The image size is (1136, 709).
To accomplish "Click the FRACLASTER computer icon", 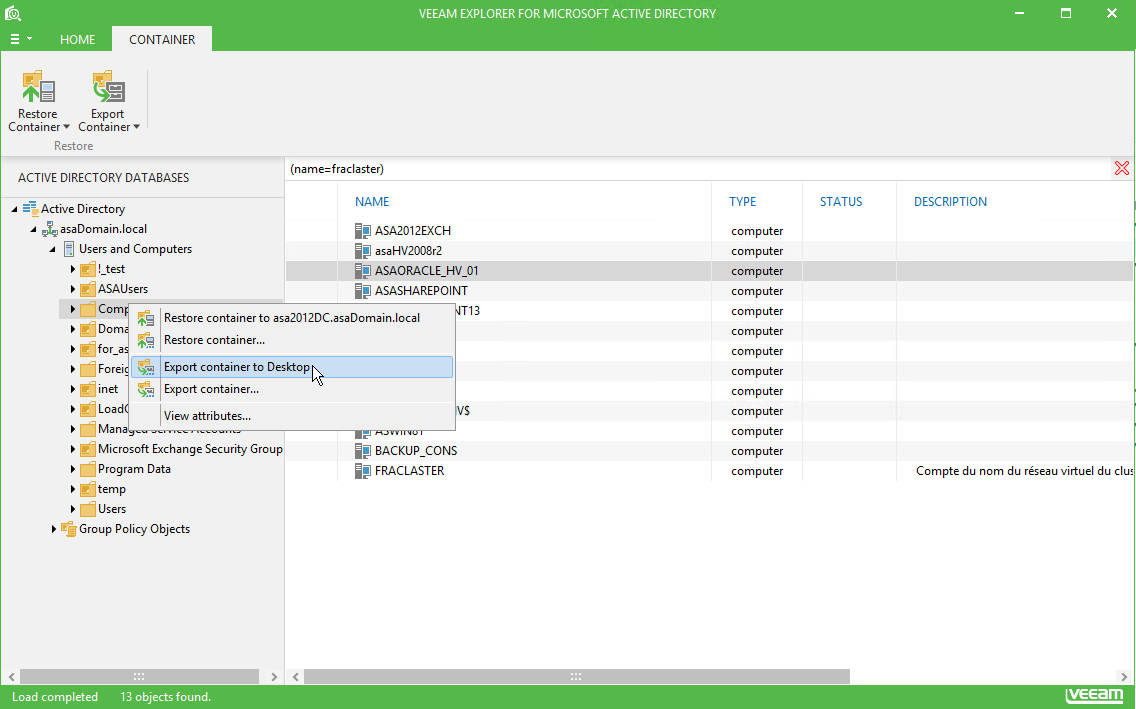I will [x=362, y=471].
